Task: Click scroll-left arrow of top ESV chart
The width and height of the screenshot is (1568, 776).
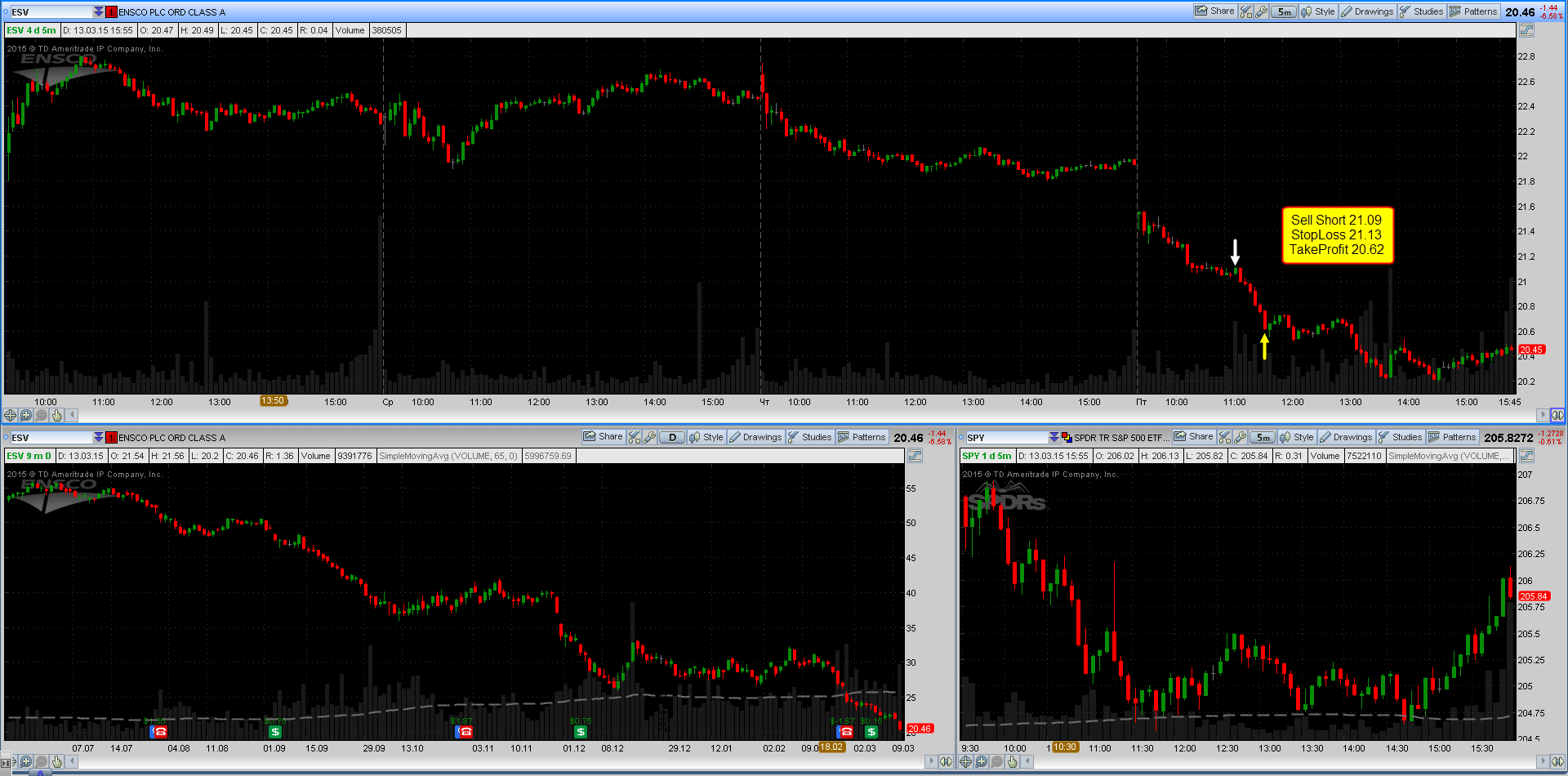Action: click(x=72, y=416)
